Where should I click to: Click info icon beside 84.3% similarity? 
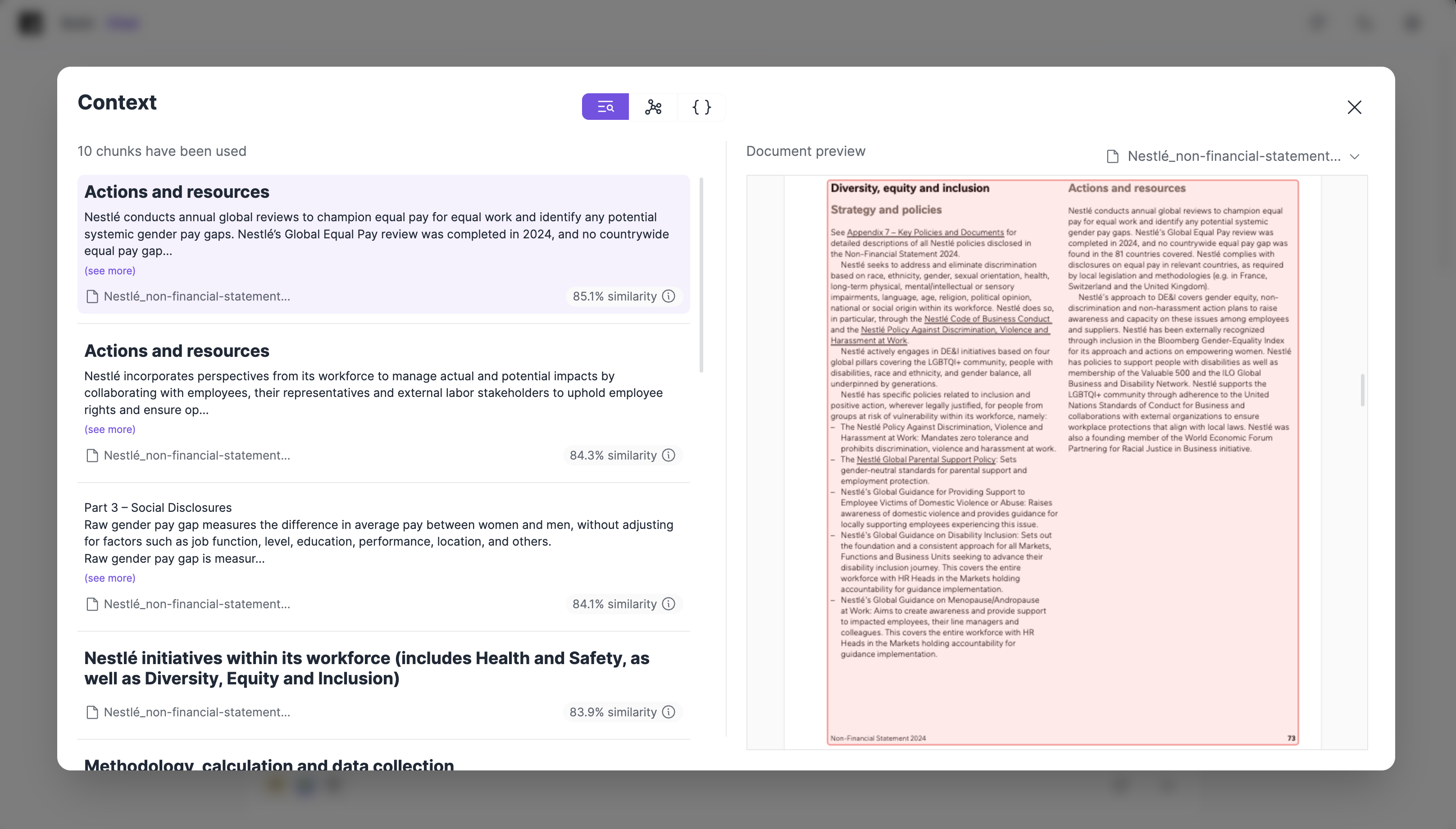tap(669, 455)
